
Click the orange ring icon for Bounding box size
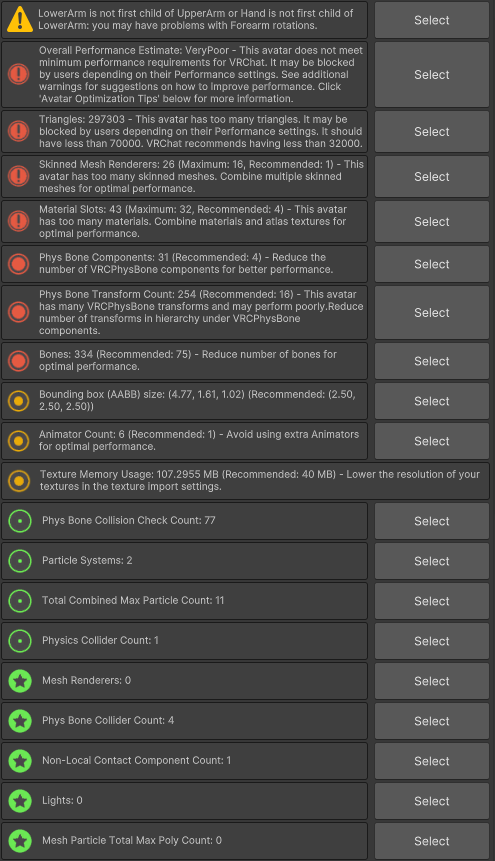[x=19, y=401]
